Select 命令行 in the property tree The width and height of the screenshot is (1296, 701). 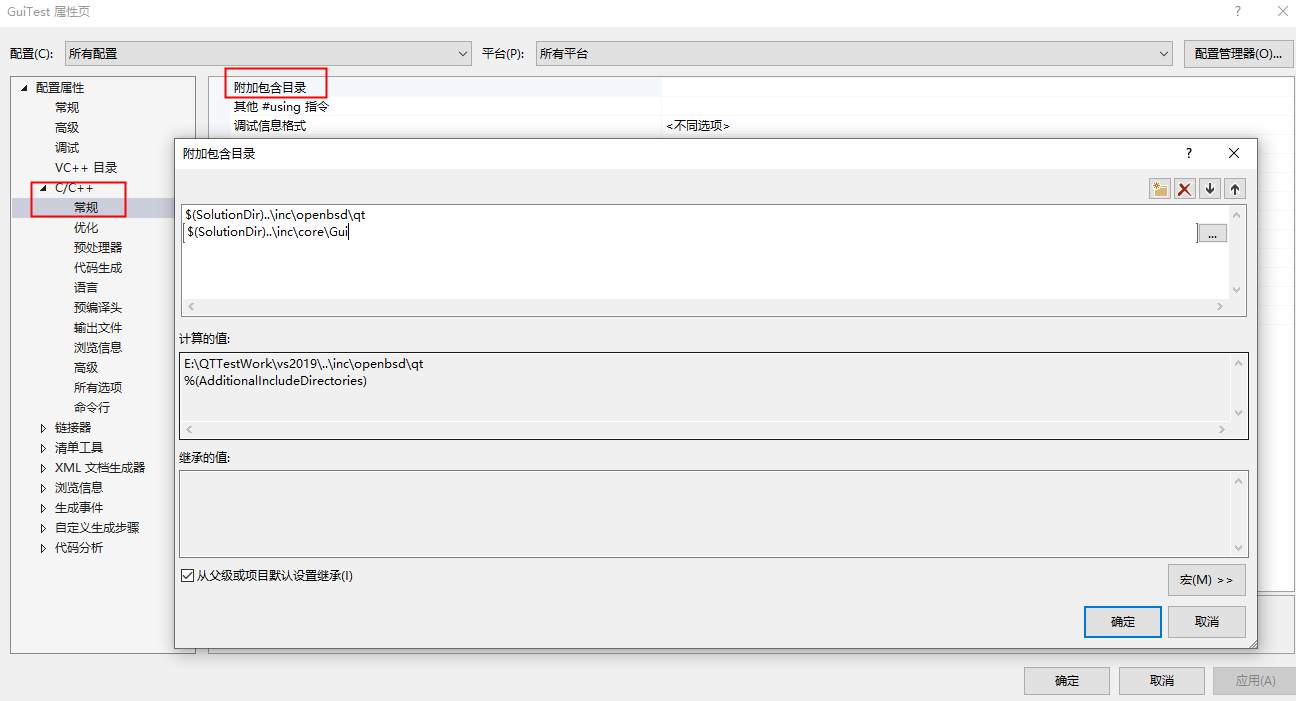[92, 408]
